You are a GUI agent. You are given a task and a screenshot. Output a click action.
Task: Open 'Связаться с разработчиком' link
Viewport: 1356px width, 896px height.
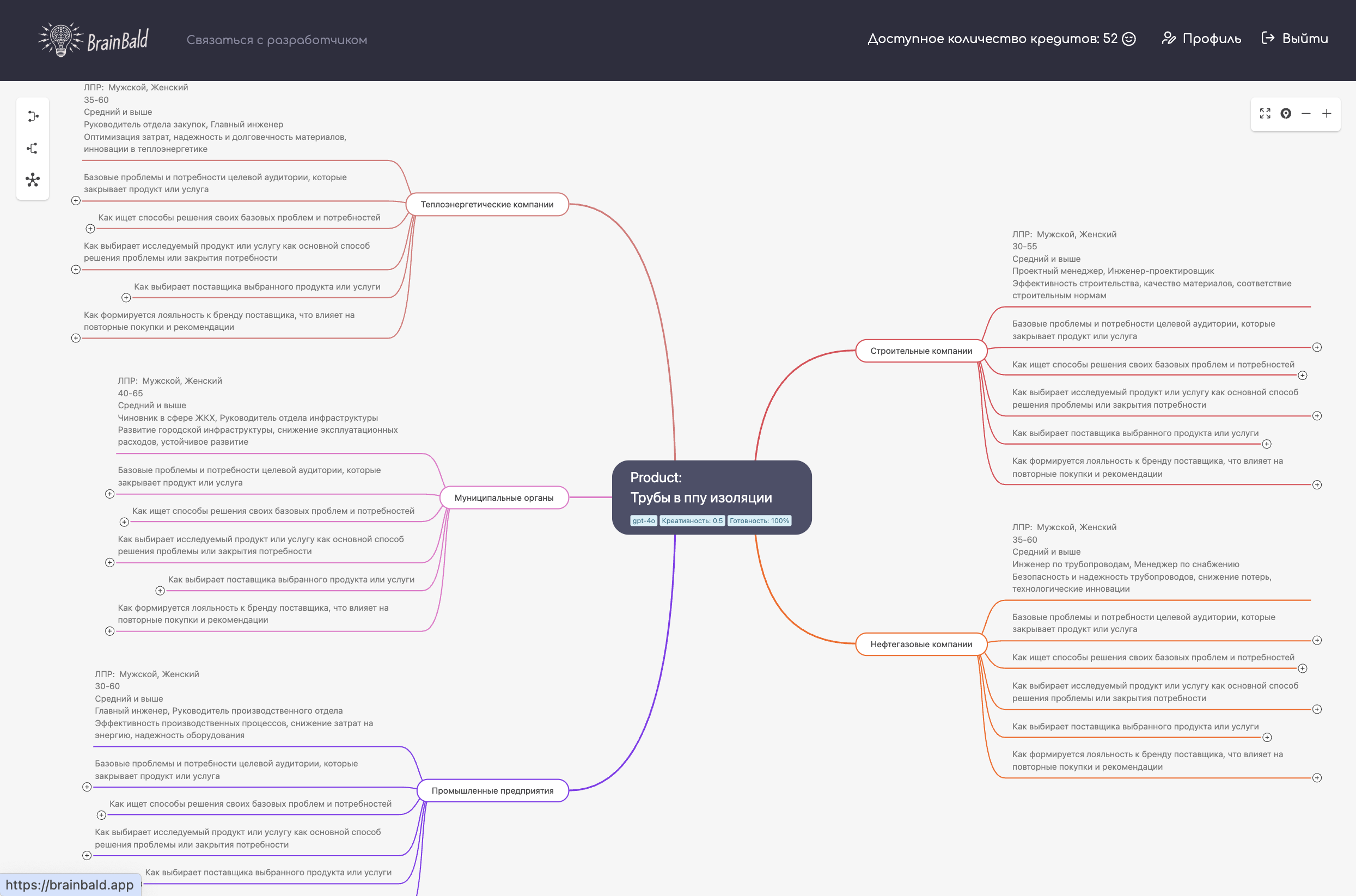tap(277, 40)
